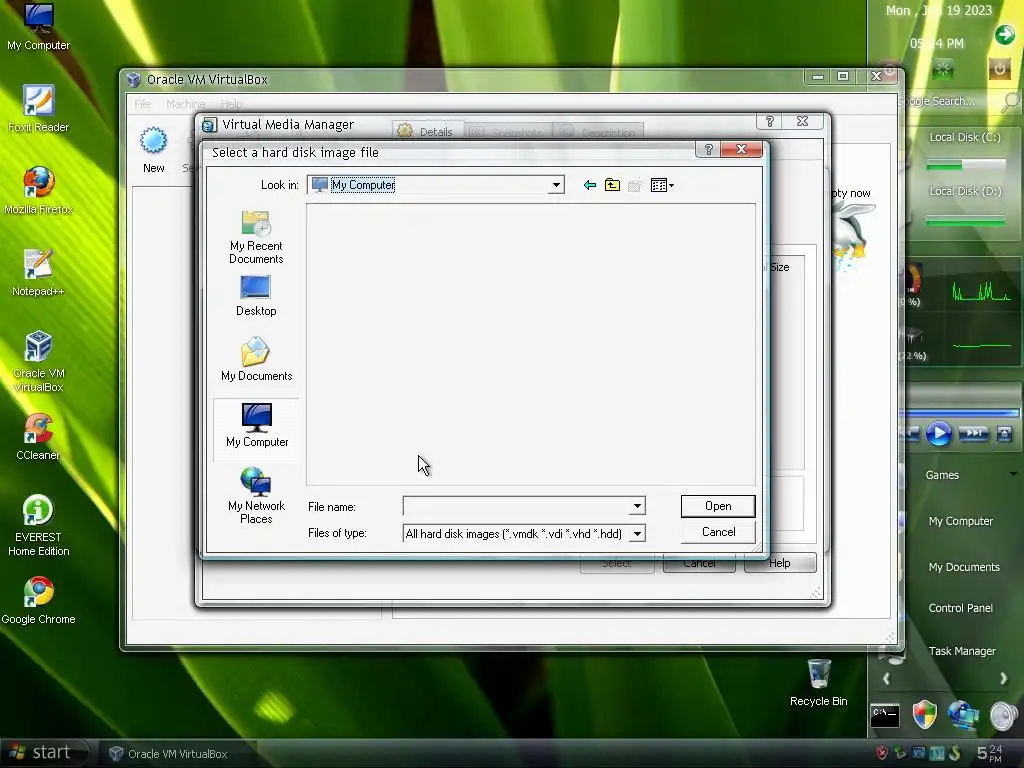This screenshot has width=1024, height=768.
Task: Click the Google Search field in sidebar
Action: click(947, 101)
